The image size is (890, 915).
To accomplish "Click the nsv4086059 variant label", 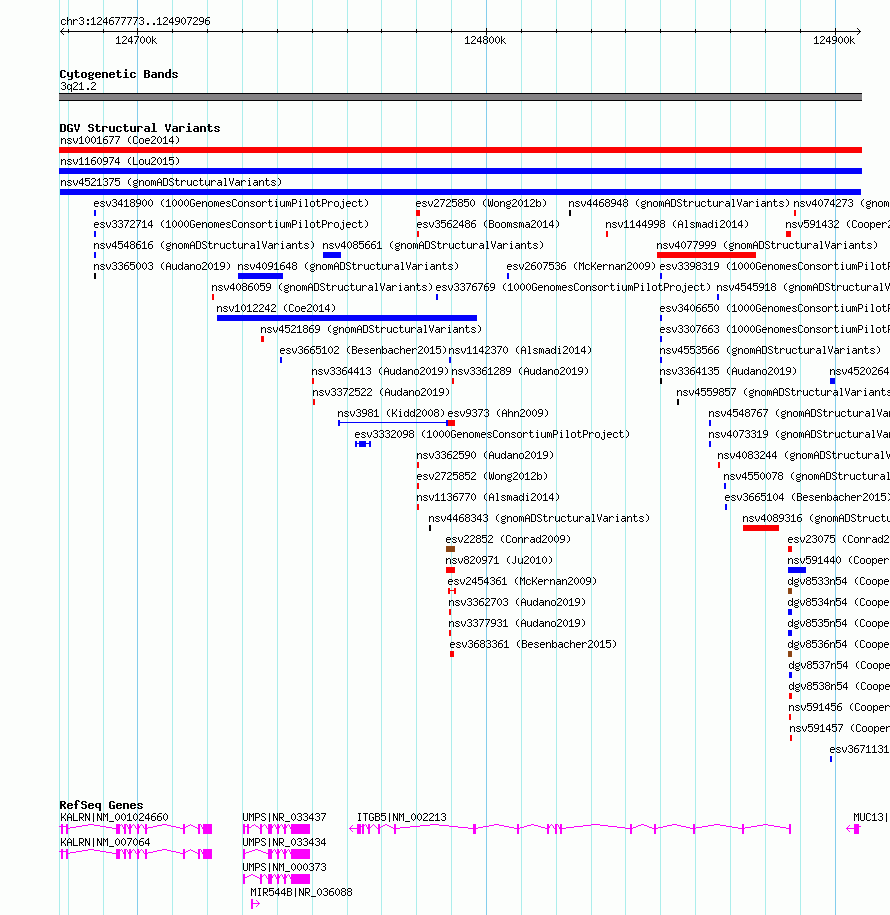I will 322,287.
